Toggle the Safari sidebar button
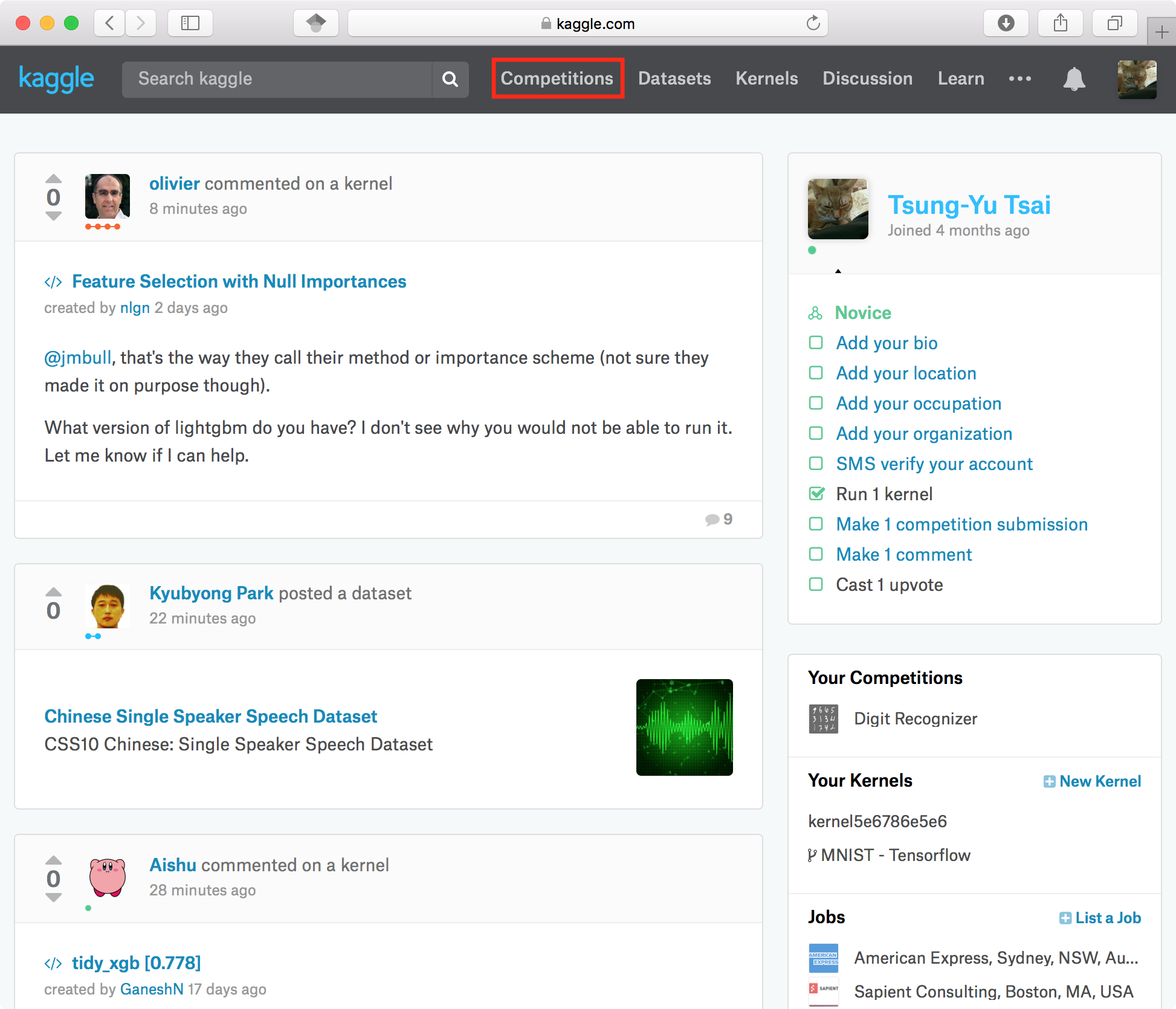 190,24
